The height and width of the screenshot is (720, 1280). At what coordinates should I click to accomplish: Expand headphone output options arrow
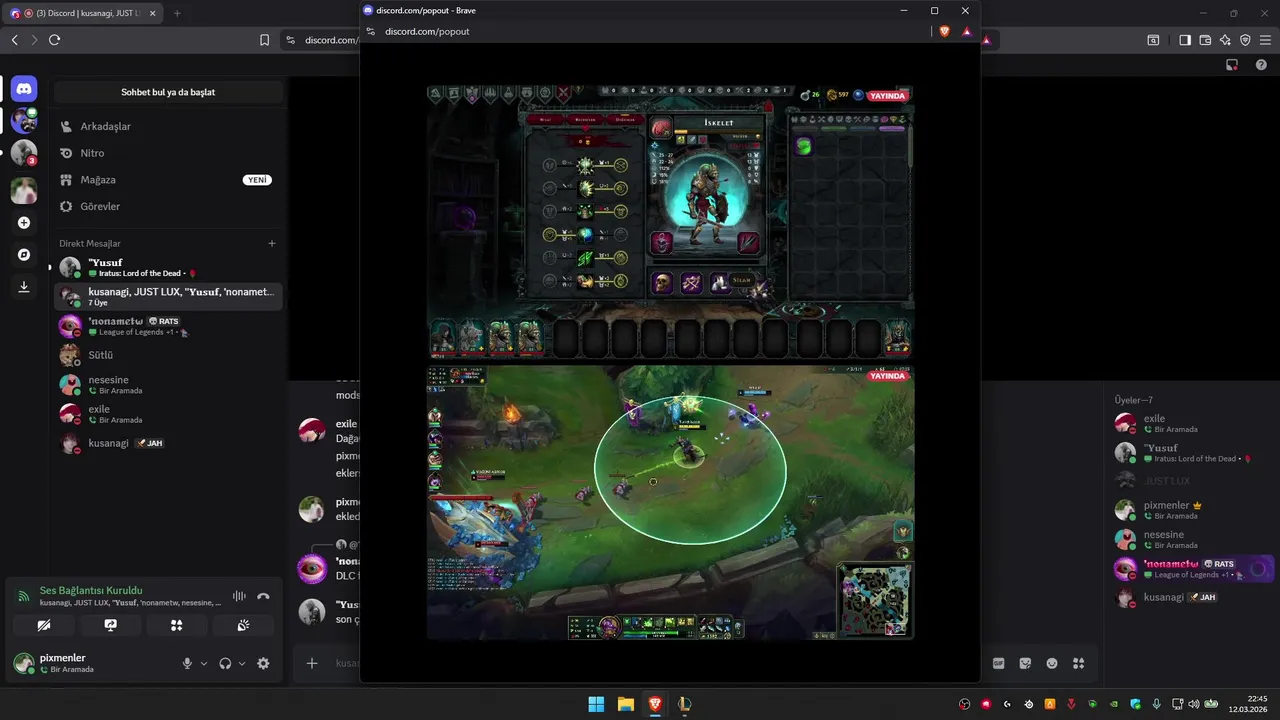242,663
